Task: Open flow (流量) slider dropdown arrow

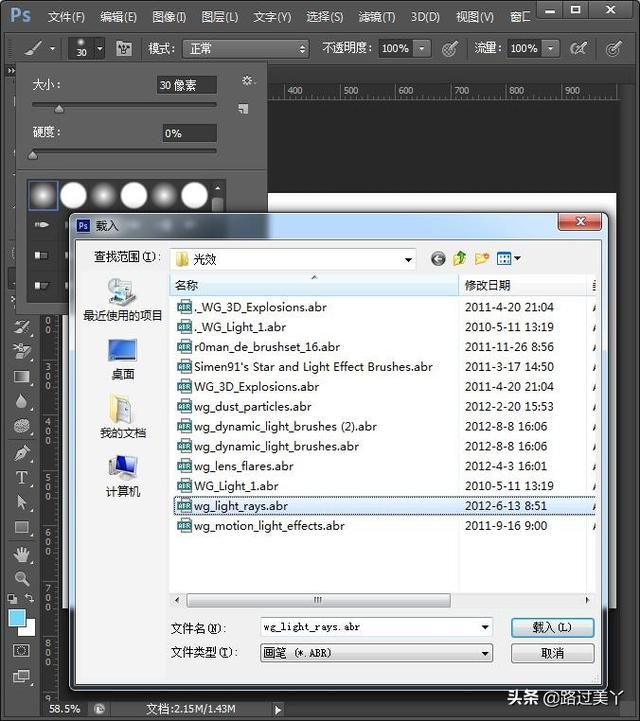Action: pos(550,48)
